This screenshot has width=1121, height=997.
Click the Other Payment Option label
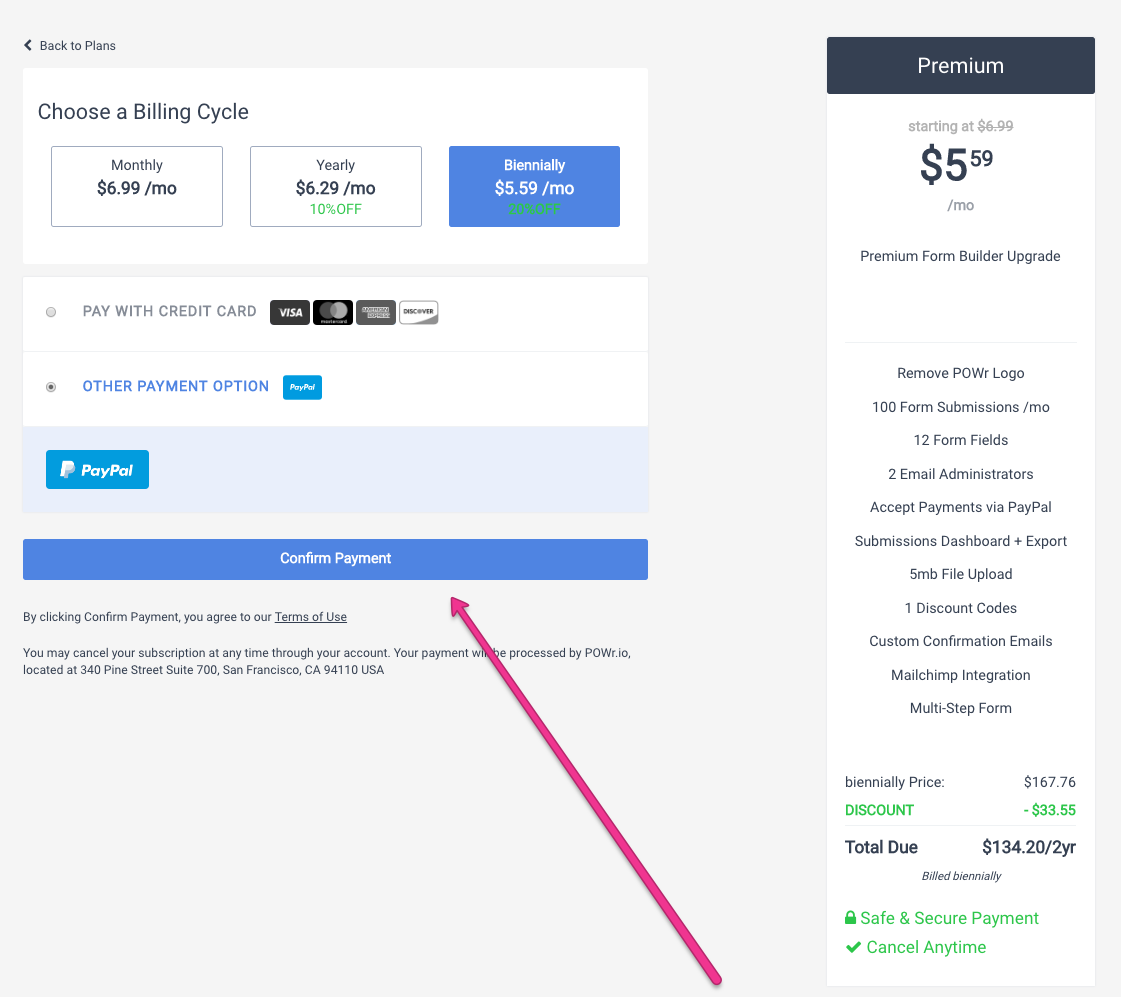(x=176, y=387)
